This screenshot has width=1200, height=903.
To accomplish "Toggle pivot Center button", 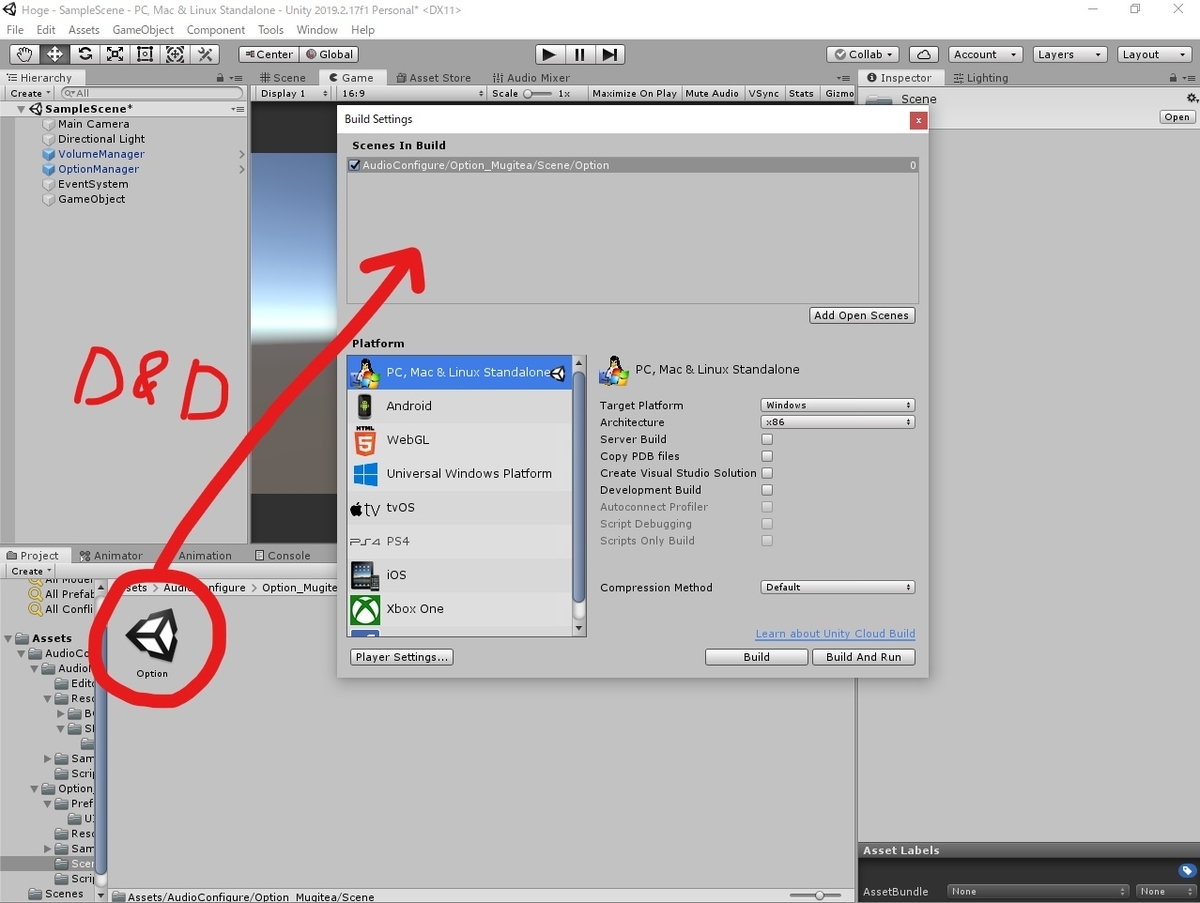I will click(268, 54).
